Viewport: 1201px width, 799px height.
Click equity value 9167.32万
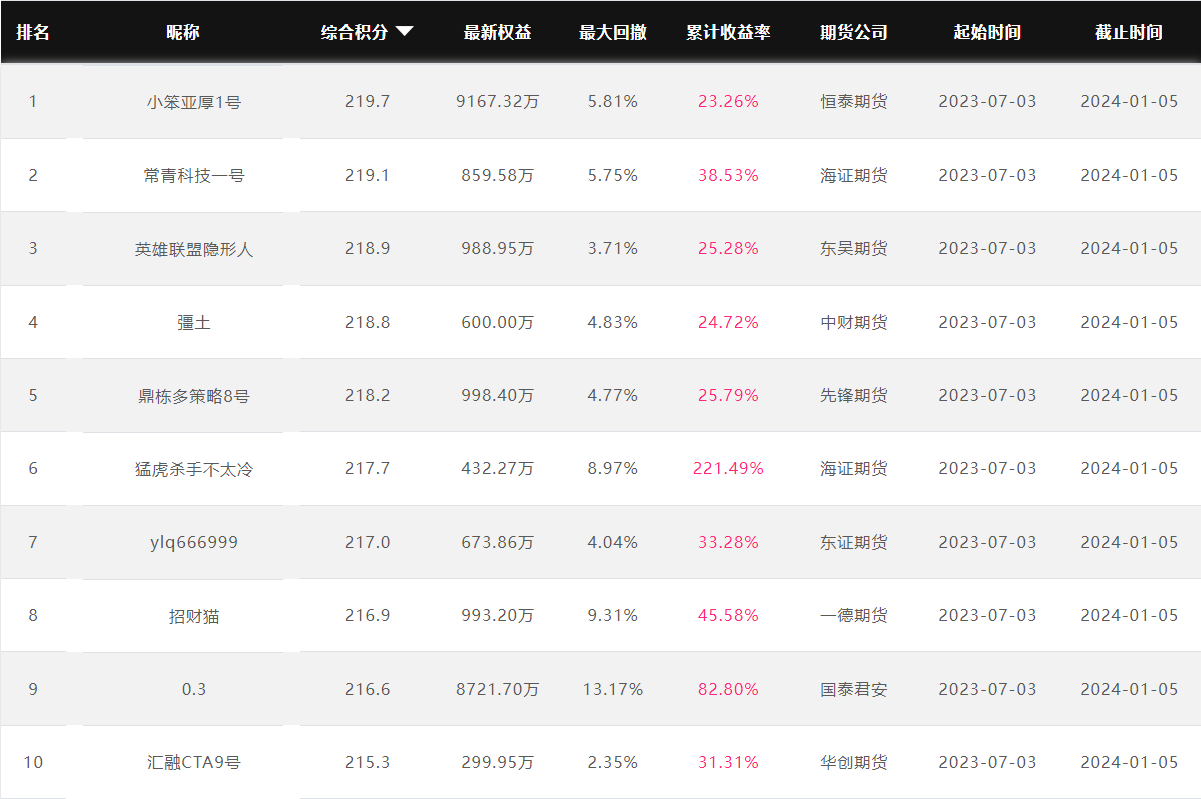click(x=498, y=102)
